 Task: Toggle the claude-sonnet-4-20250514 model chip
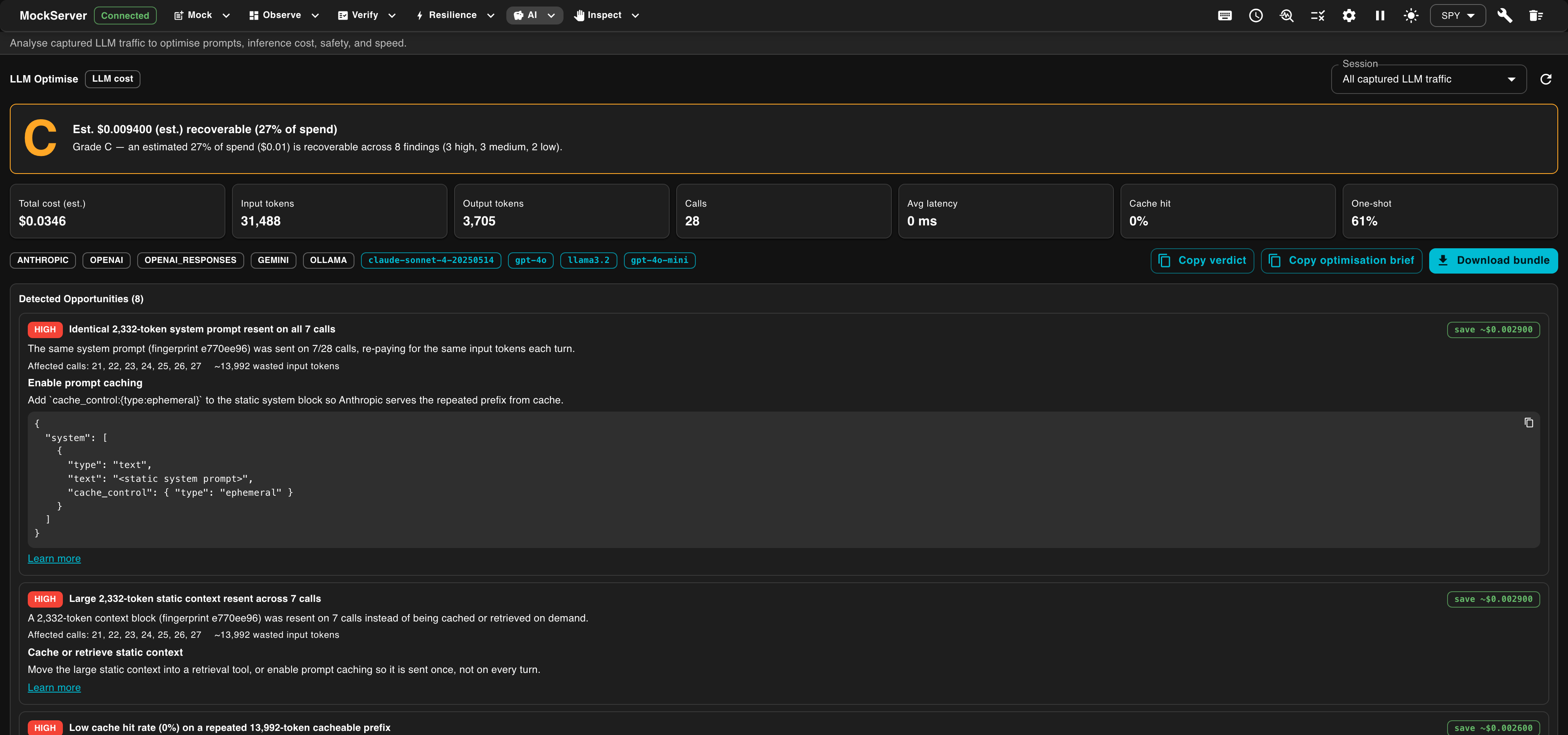(x=430, y=261)
